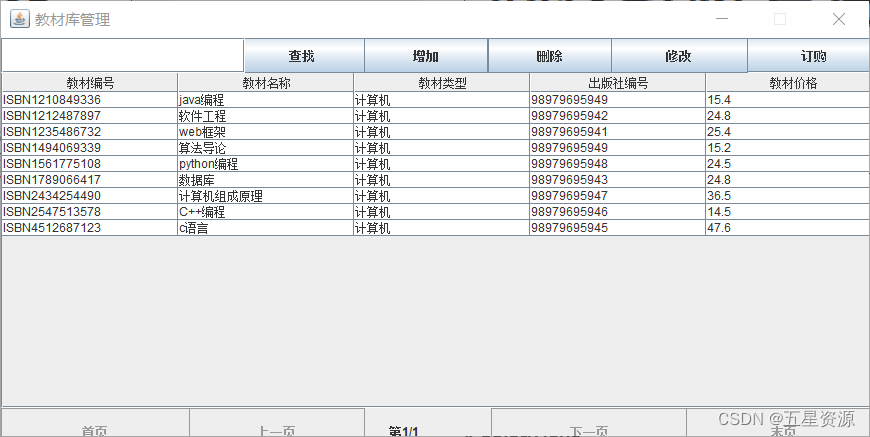Select cell ISBN1235486732

tap(90, 132)
